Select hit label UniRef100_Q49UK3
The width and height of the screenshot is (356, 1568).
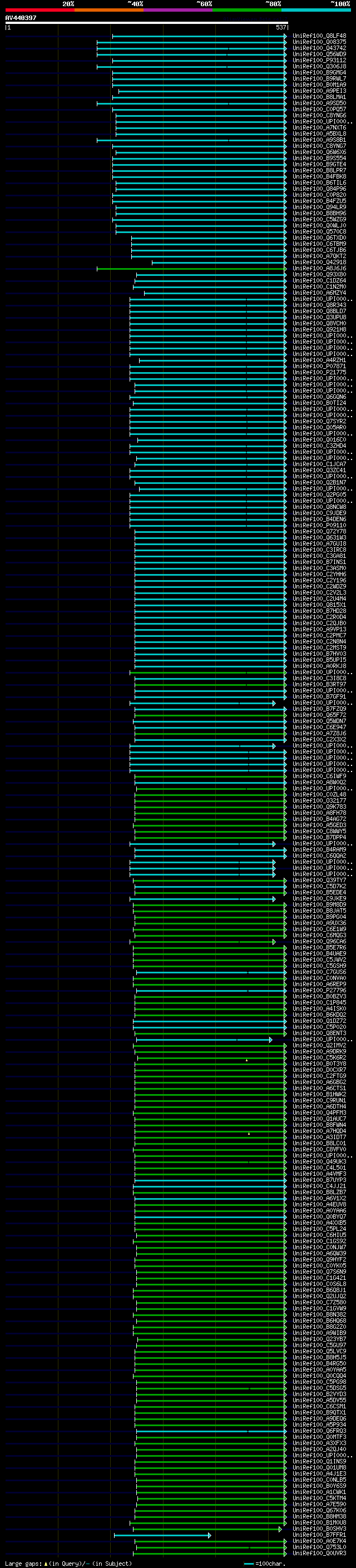pyautogui.click(x=319, y=1162)
